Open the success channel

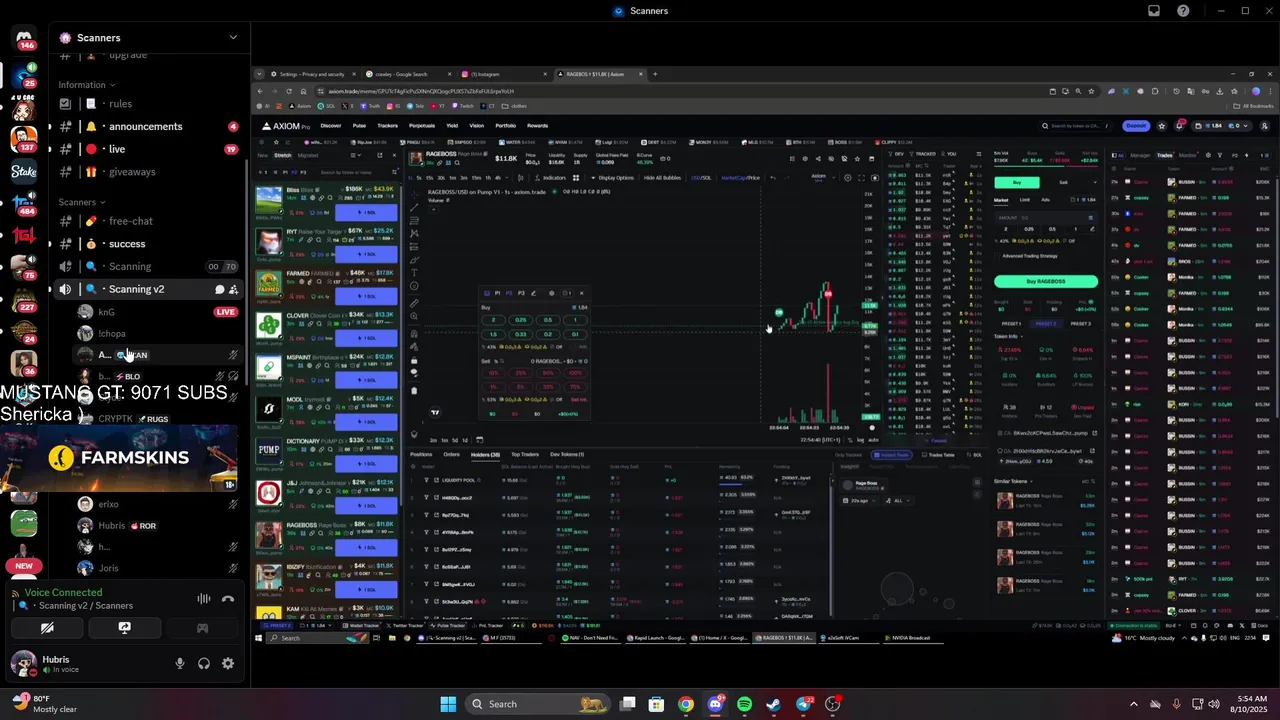coord(150,244)
